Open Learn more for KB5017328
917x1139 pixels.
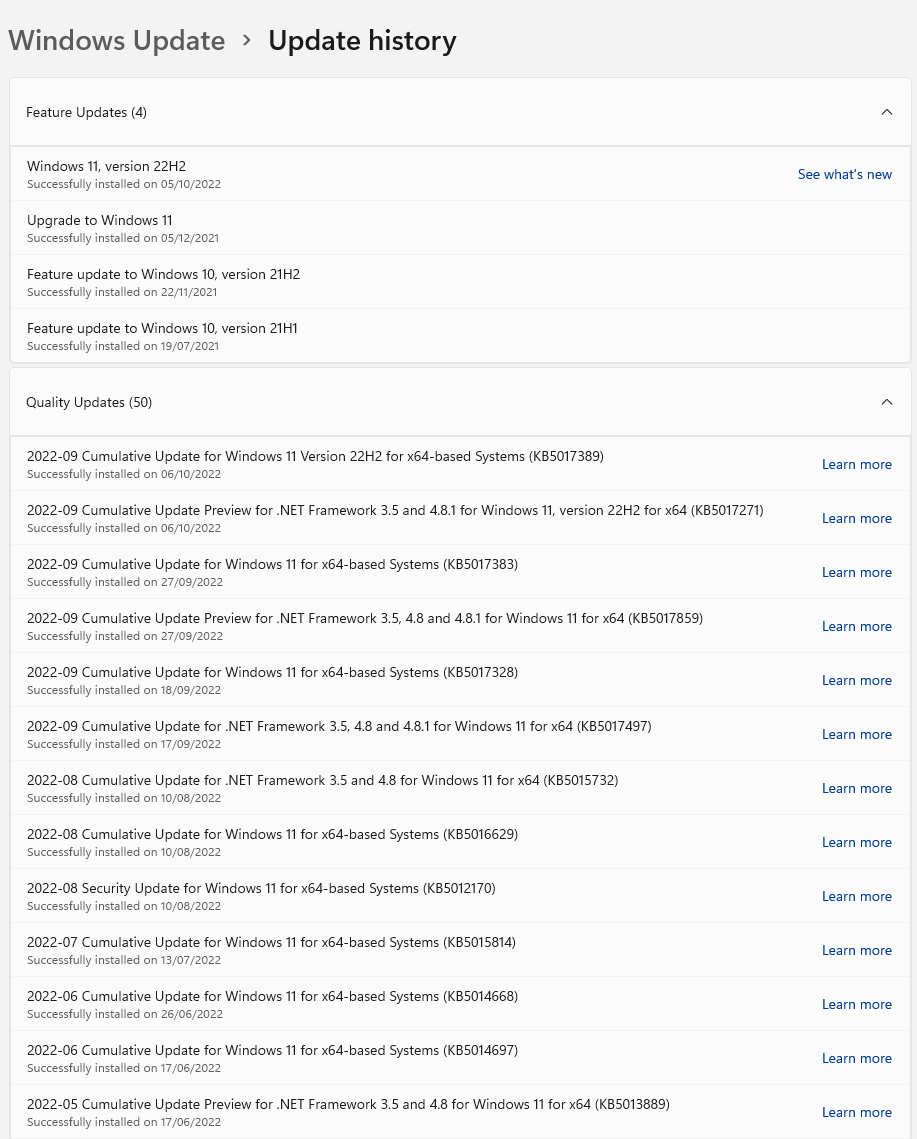coord(856,679)
